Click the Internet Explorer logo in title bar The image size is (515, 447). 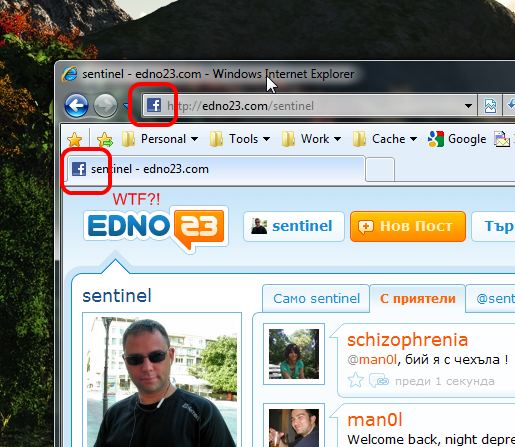[x=69, y=74]
